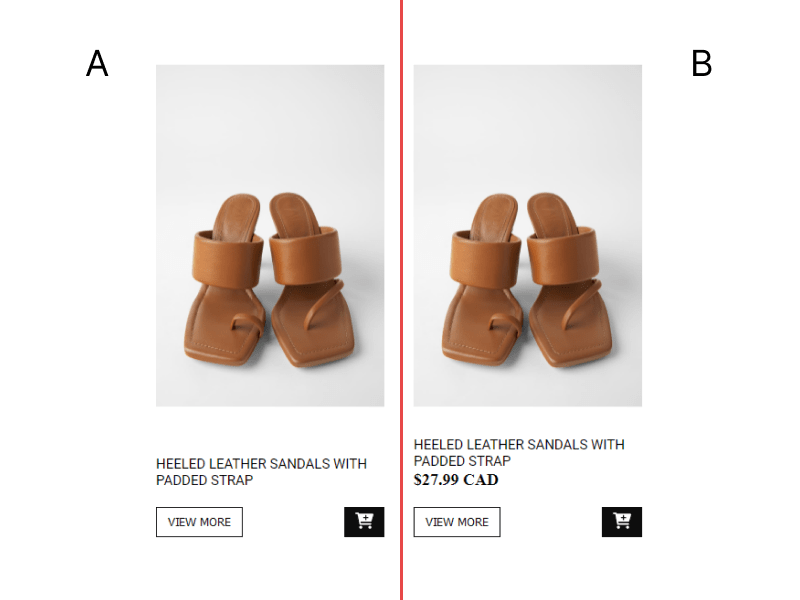Click the left sandal in variant B photo
Viewport: 800px width, 600px height.
pos(483,279)
